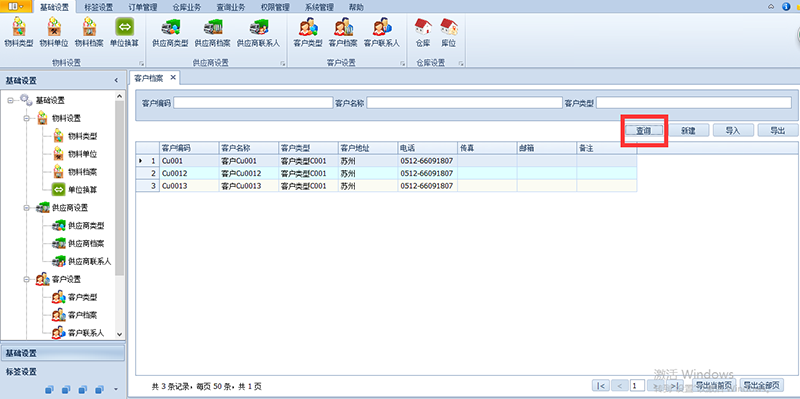Select 物料类型 in the navigation tree
Screen dimensions: 800x399
point(82,136)
